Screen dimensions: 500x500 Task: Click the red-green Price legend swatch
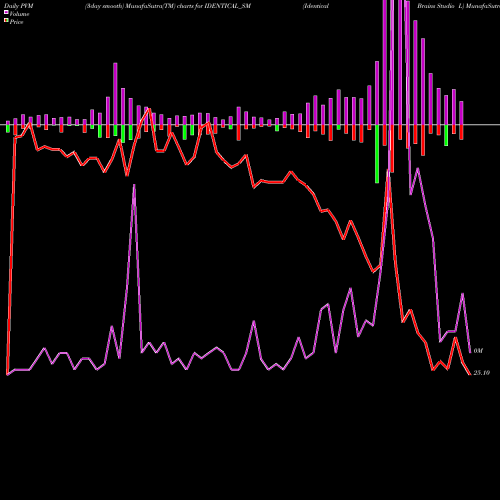click(x=6, y=21)
